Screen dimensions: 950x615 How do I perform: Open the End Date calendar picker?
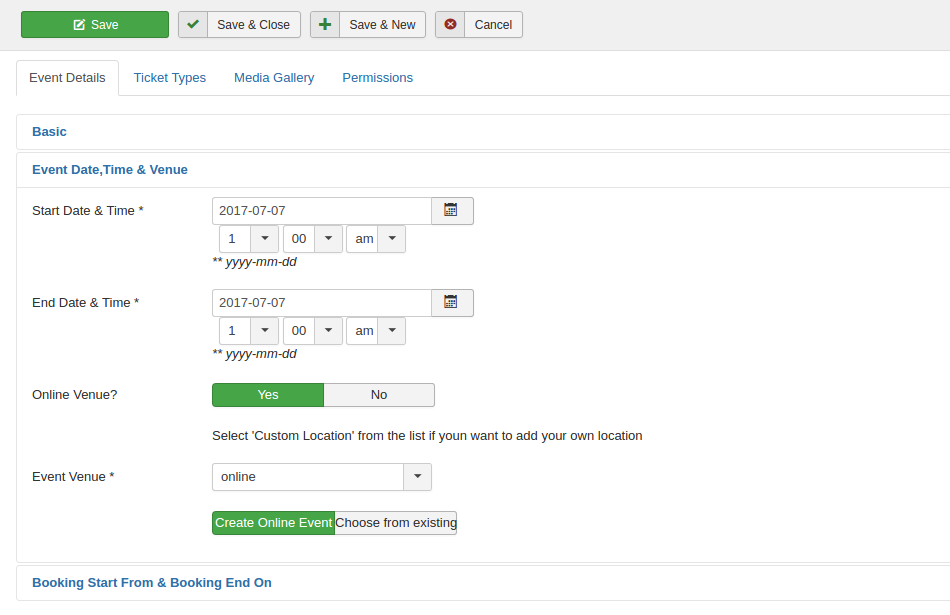coord(451,303)
